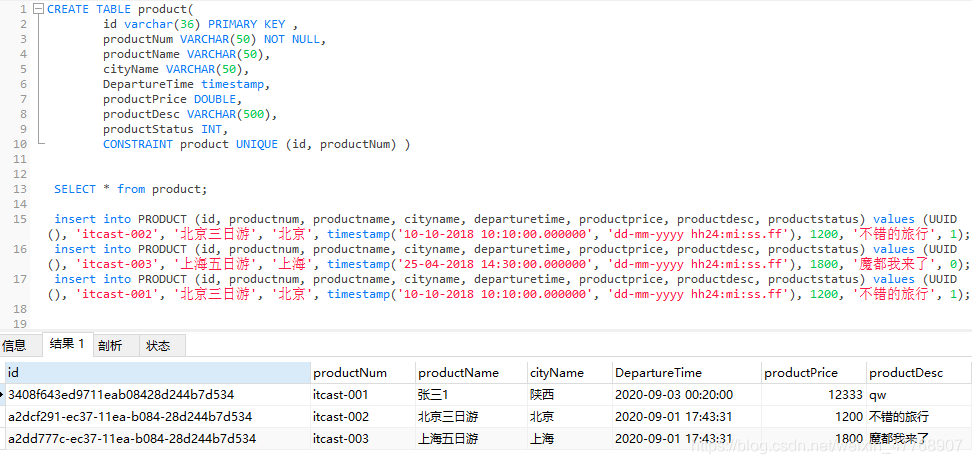
Task: Place cursor on productNum VARCHAR(50) NOT NULL line
Action: point(214,39)
